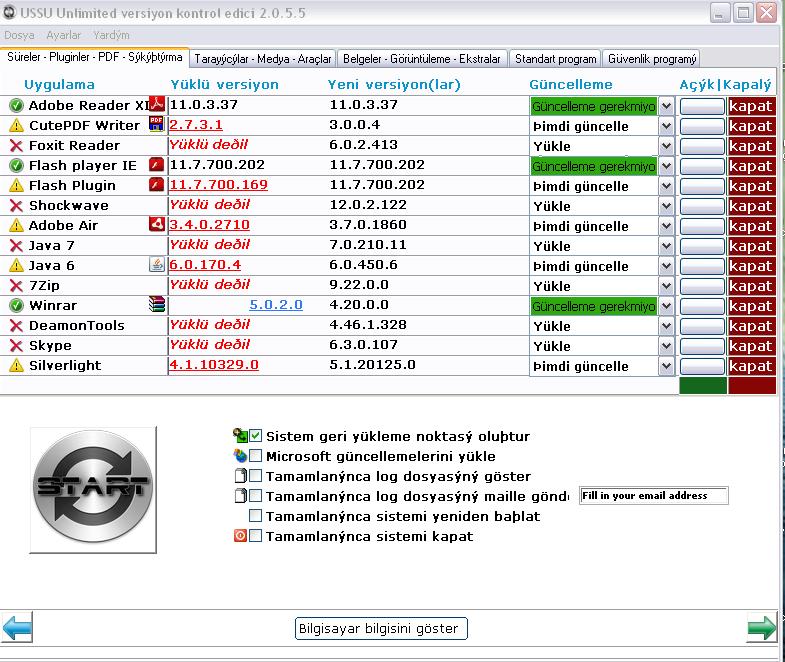
Task: Click green check icon beside Winrar
Action: (x=17, y=305)
